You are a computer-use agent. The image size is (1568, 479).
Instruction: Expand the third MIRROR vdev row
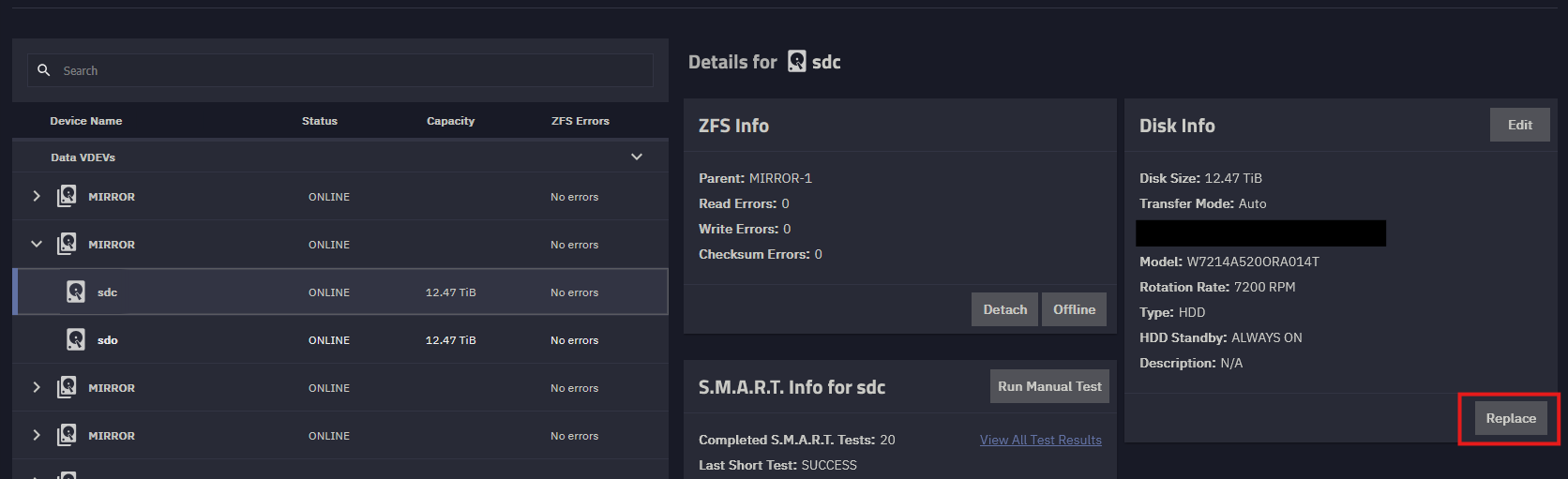point(37,387)
